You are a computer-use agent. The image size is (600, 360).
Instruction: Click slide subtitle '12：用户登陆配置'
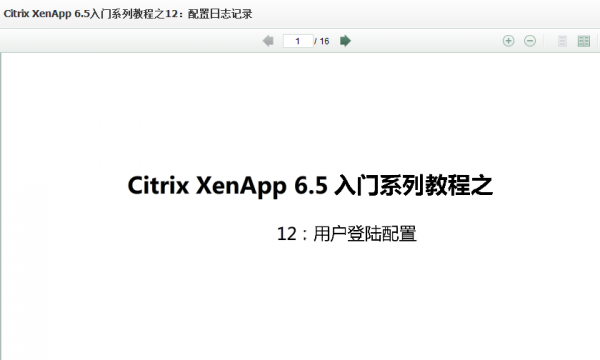point(346,234)
